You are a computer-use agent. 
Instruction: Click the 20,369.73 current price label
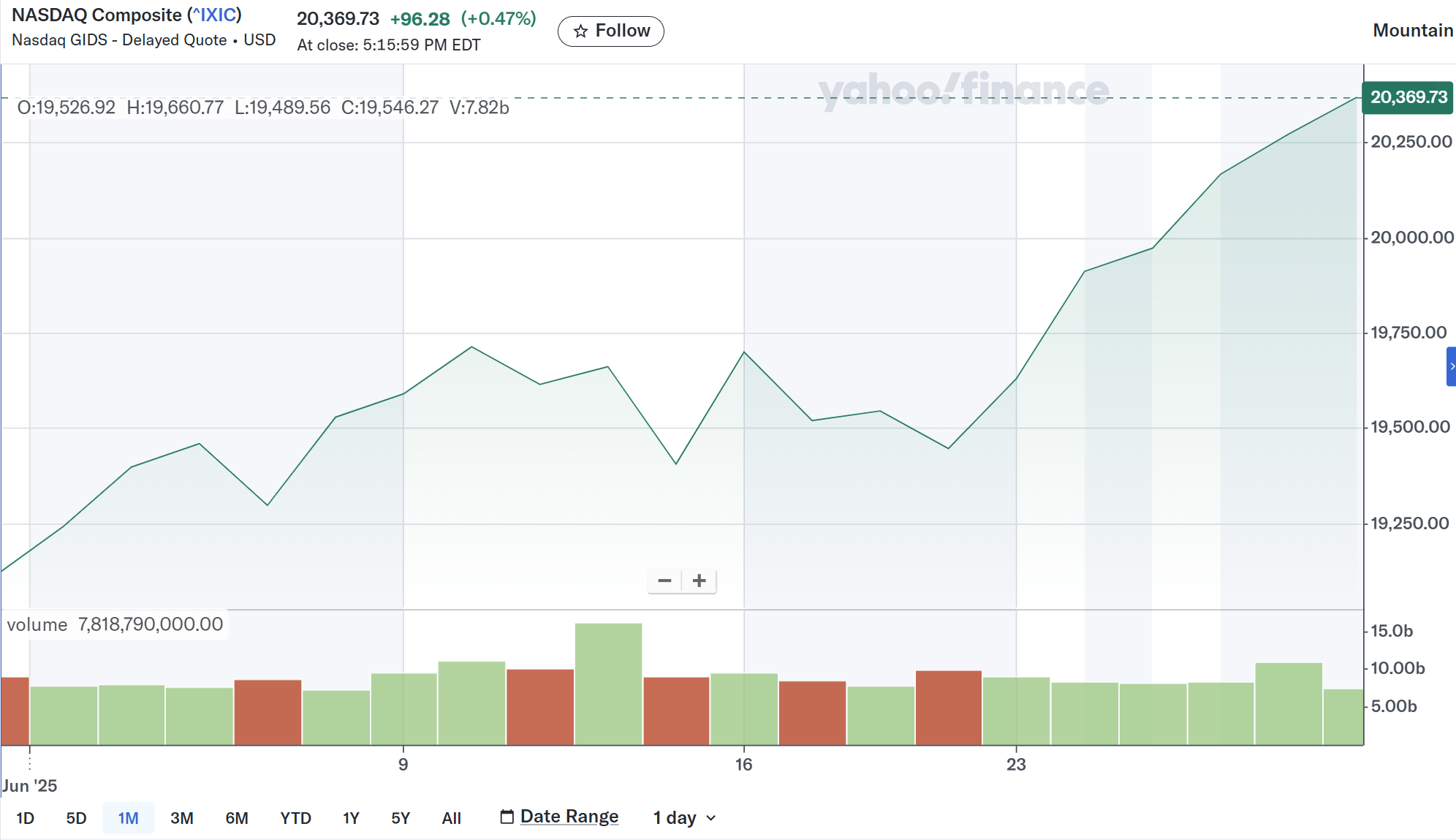click(1408, 97)
